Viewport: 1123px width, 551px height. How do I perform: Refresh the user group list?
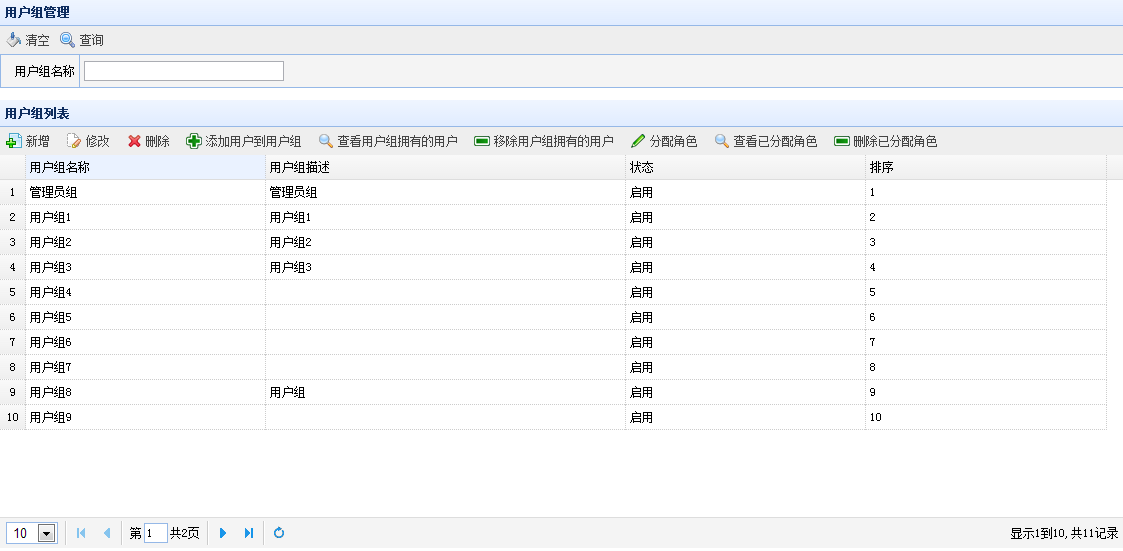click(x=279, y=533)
